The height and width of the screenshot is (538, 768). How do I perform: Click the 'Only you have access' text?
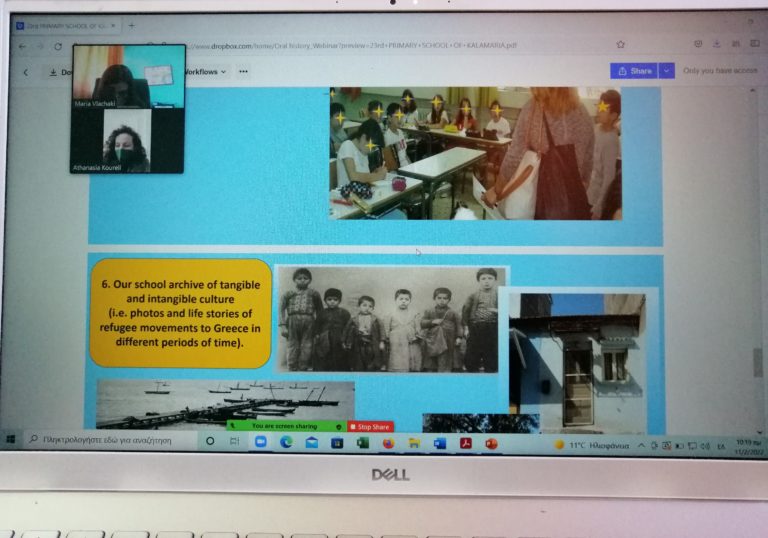pos(720,71)
